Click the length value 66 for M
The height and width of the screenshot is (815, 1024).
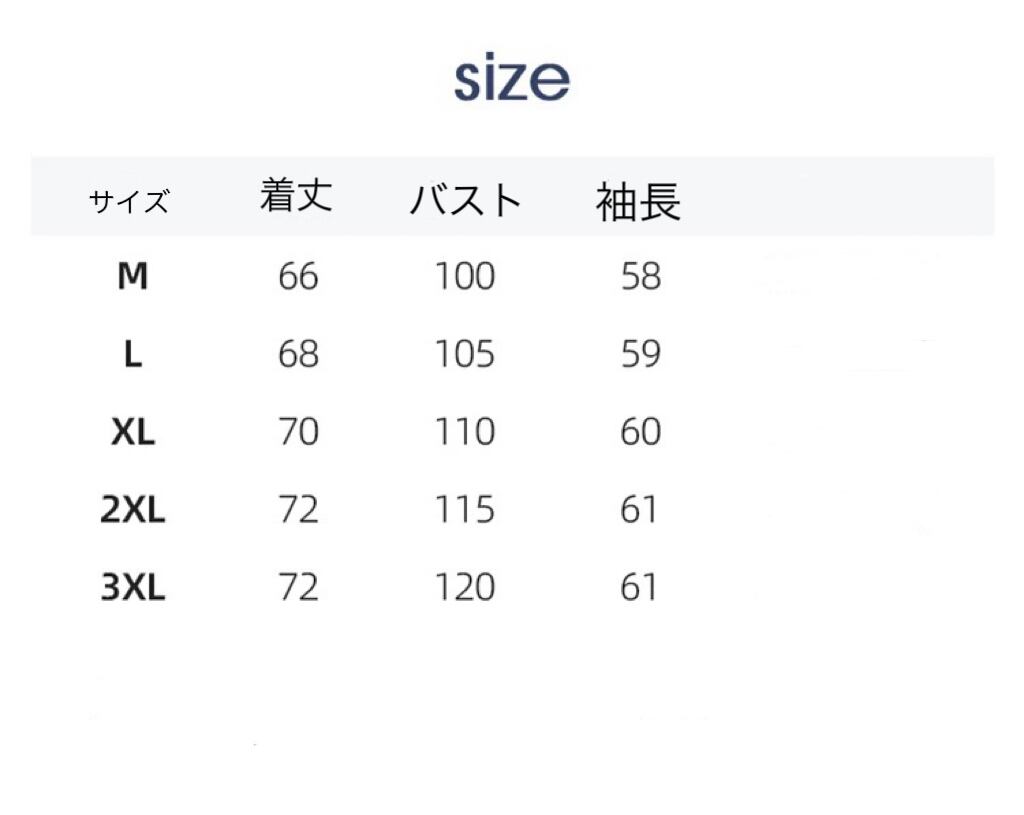click(x=298, y=276)
